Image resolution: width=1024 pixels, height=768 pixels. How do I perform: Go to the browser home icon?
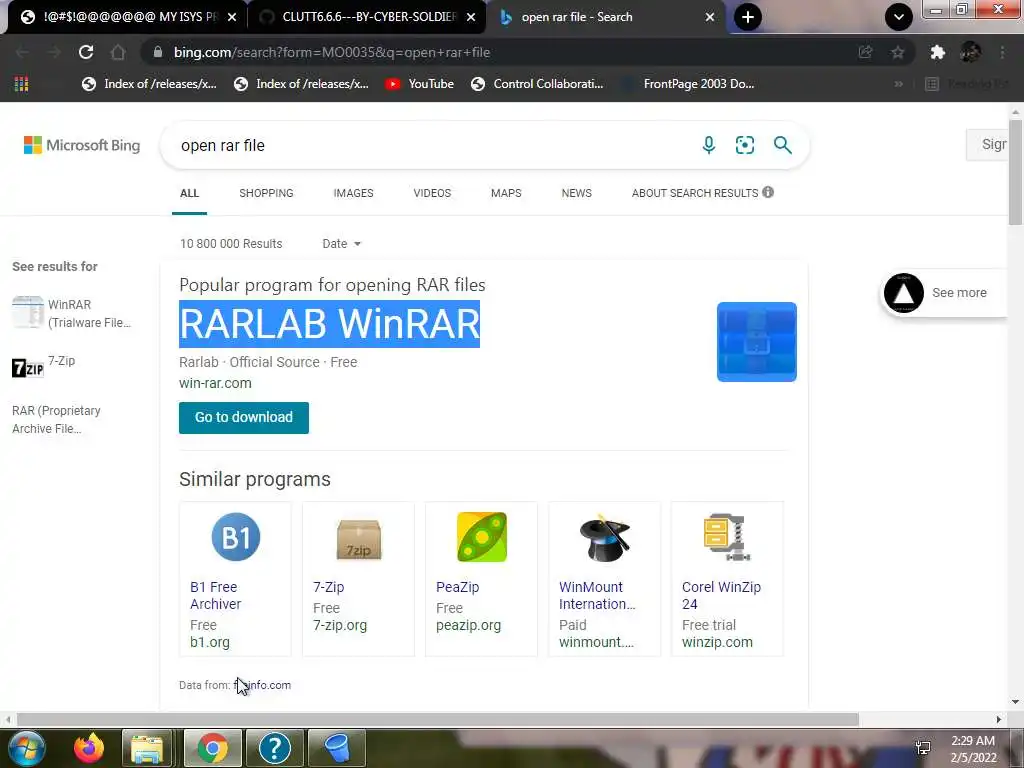[118, 52]
